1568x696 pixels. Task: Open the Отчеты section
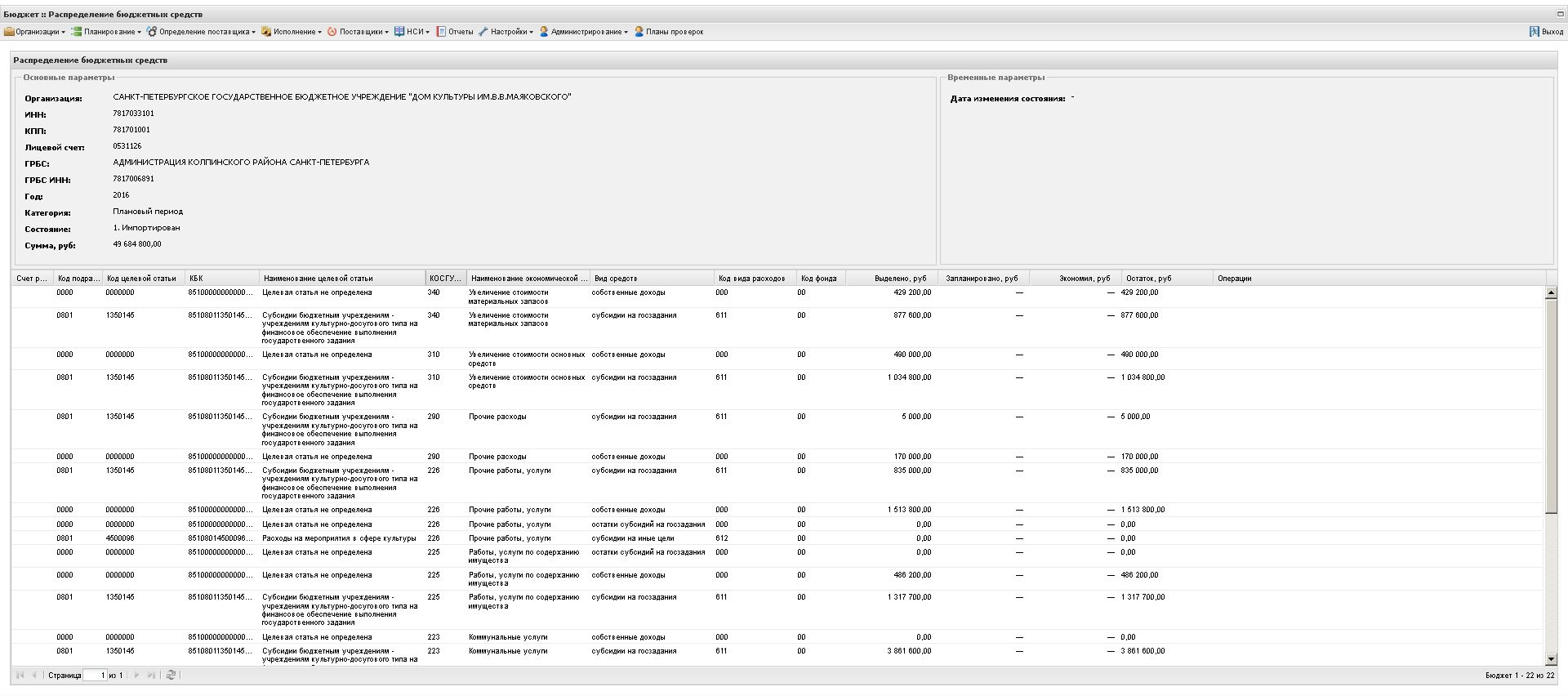pyautogui.click(x=455, y=32)
